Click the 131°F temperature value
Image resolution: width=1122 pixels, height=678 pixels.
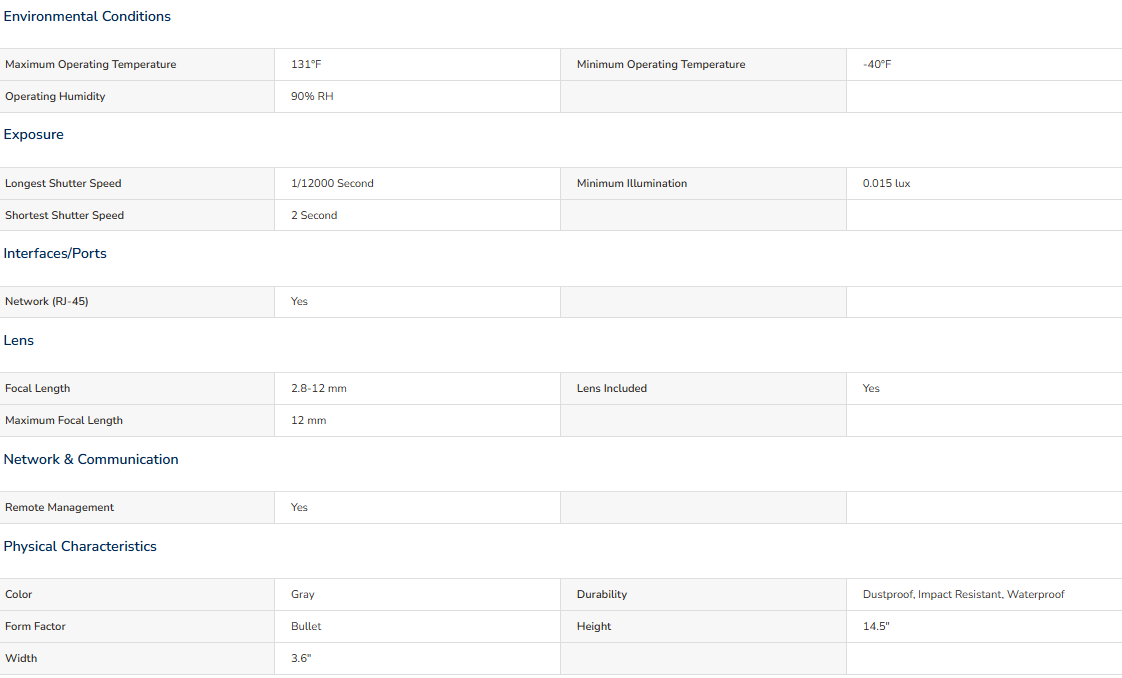(x=306, y=64)
